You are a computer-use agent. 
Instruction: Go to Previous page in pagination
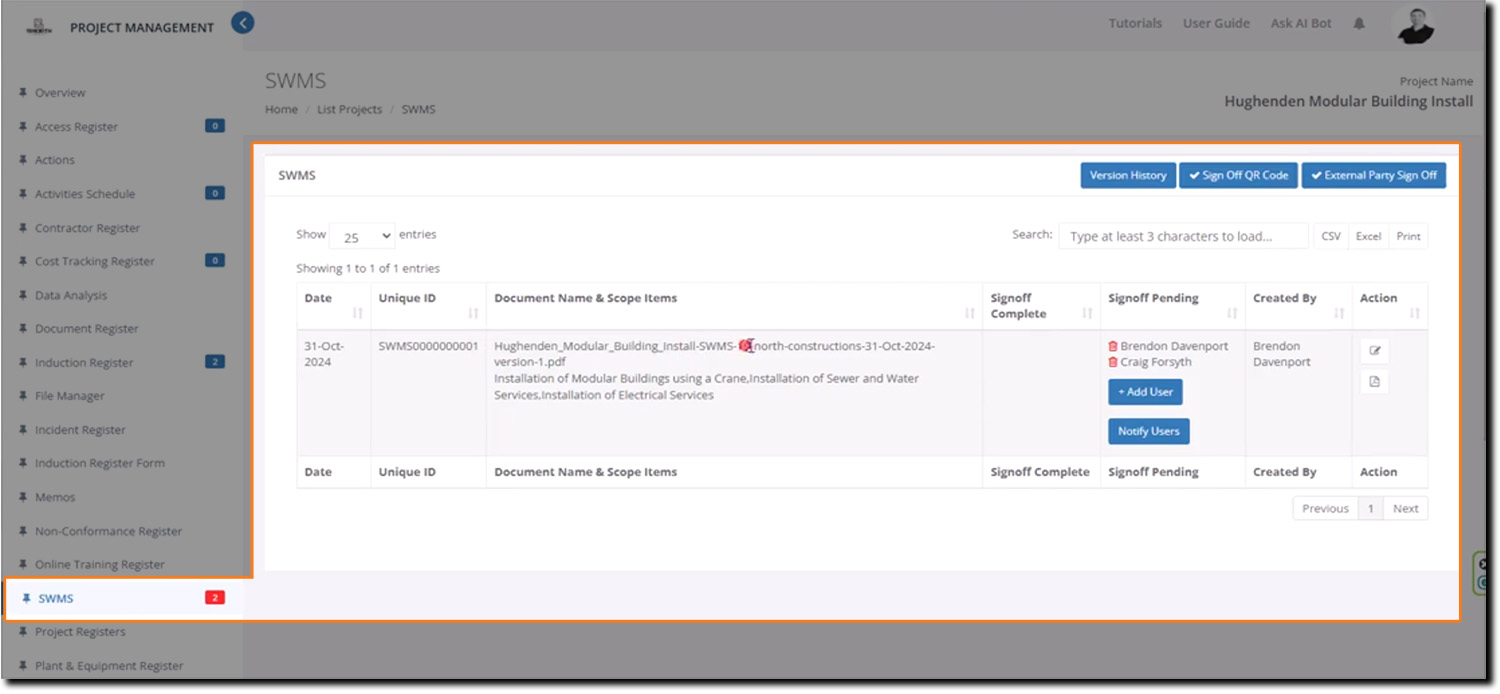[1326, 508]
